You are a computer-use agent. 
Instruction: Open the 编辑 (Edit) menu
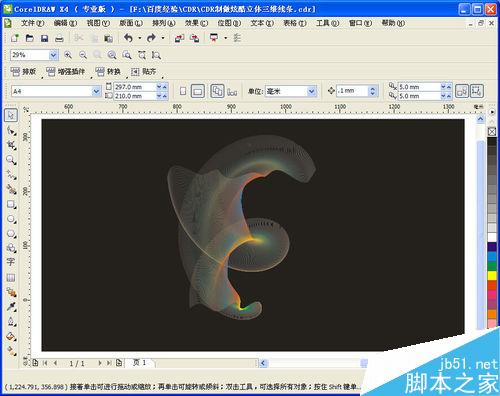coord(65,23)
